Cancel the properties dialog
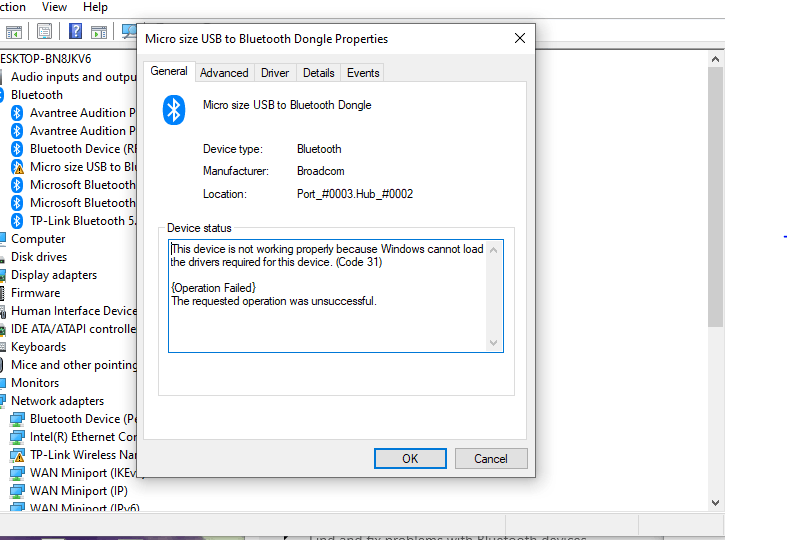 [x=490, y=459]
